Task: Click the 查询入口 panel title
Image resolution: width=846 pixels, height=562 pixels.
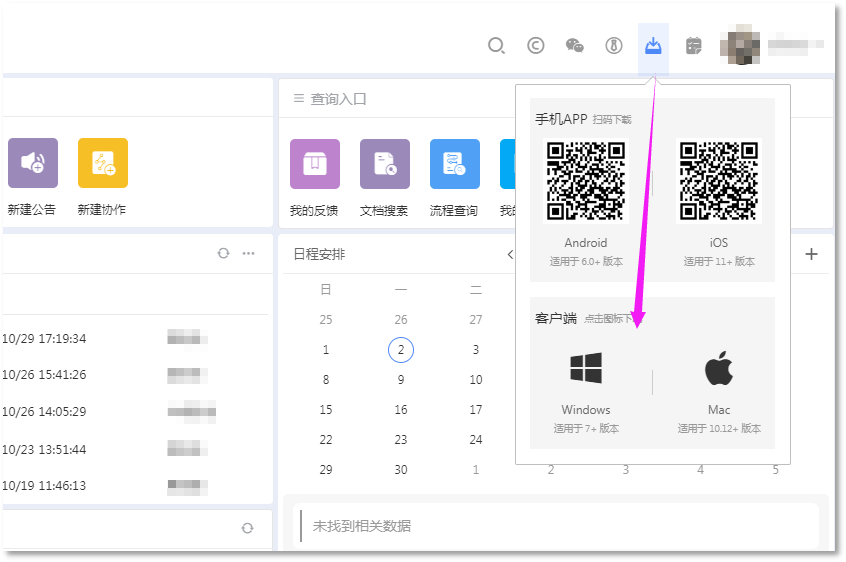Action: (339, 99)
